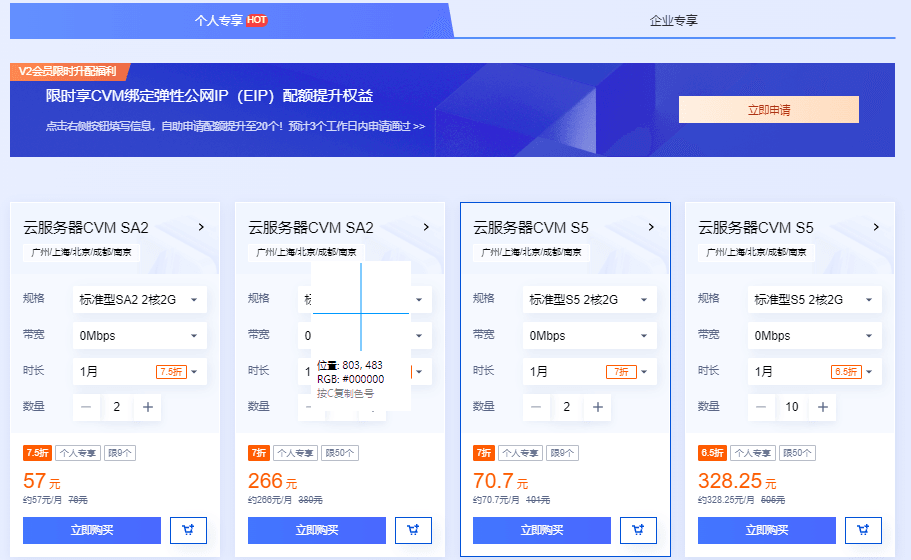Screen dimensions: 911x560
Task: Click the 个人专享 tag in the 266元 card
Action: tap(296, 453)
